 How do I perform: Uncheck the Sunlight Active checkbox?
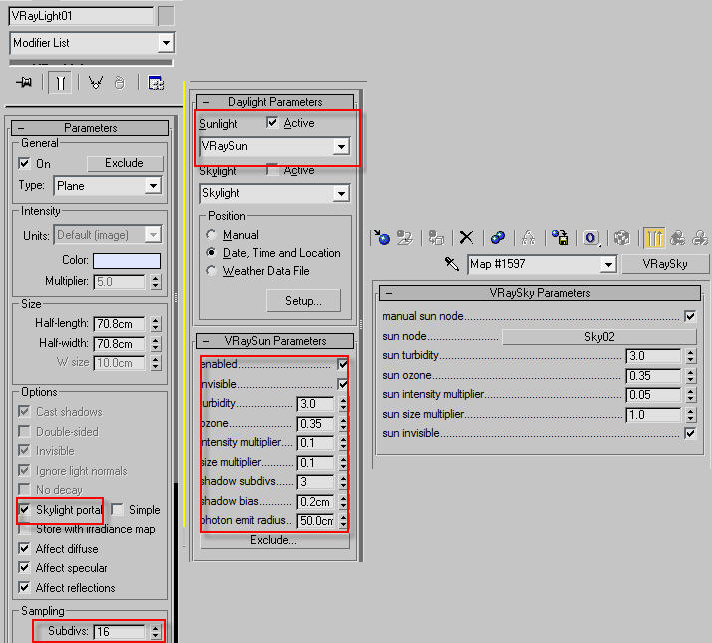click(272, 123)
